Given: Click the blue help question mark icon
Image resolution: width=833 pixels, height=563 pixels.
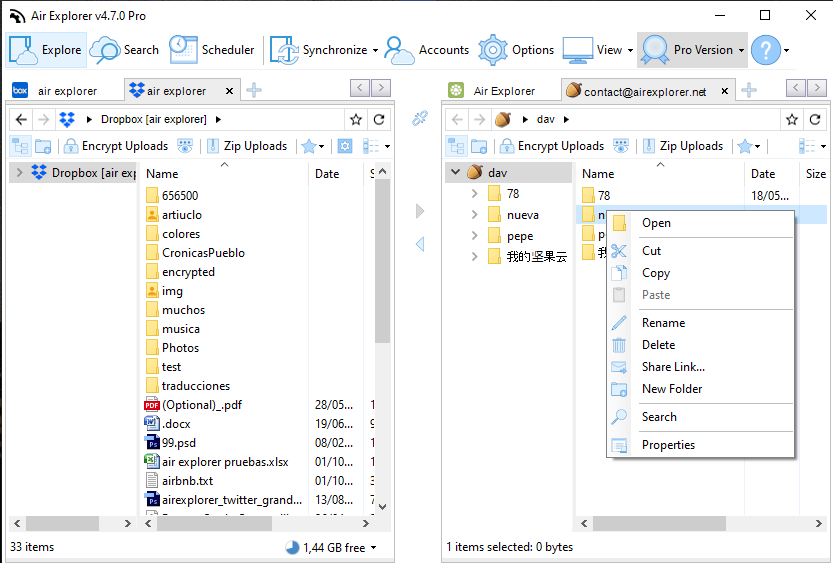Looking at the screenshot, I should point(766,50).
